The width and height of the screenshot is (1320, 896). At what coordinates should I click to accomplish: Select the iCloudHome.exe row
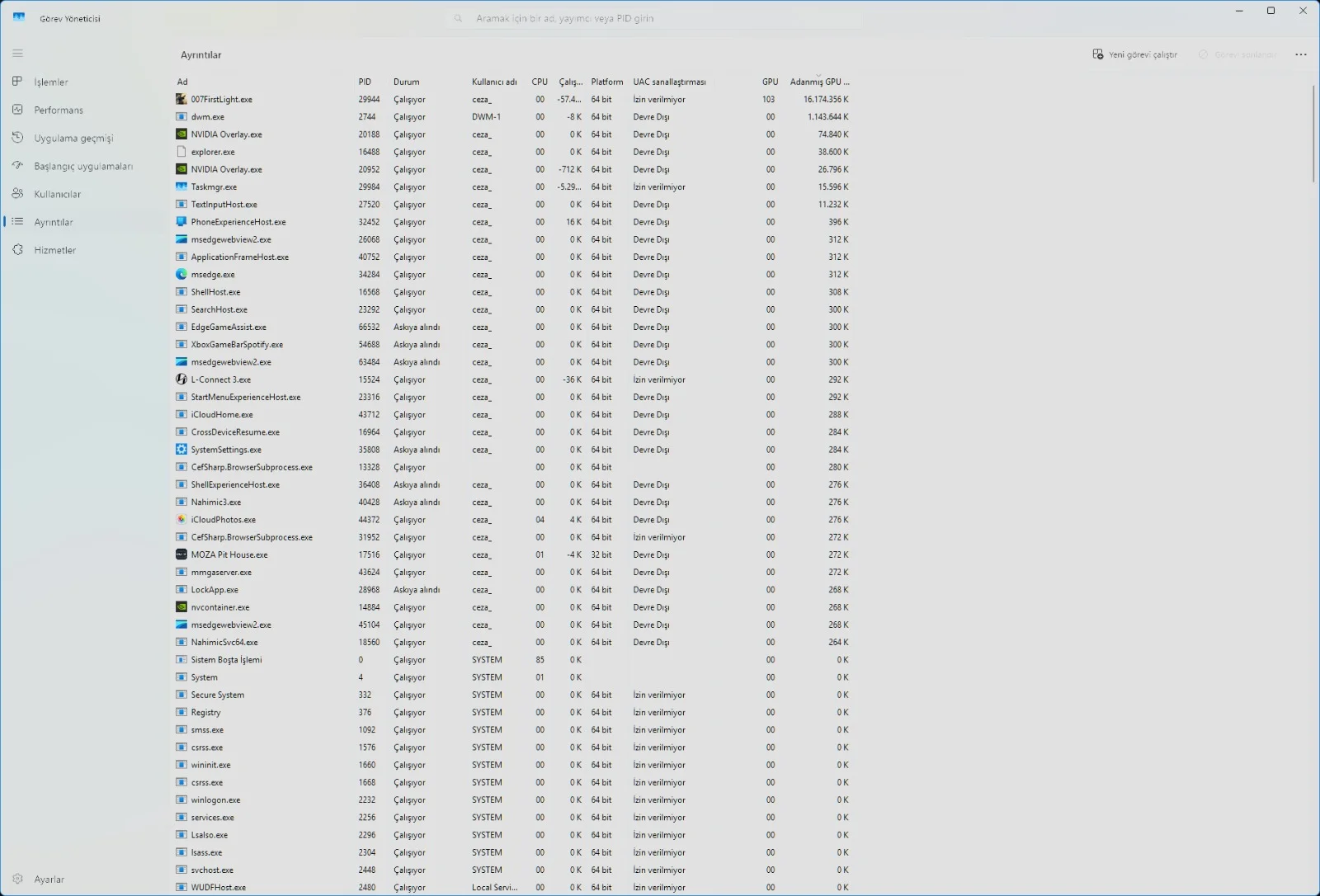coord(513,415)
